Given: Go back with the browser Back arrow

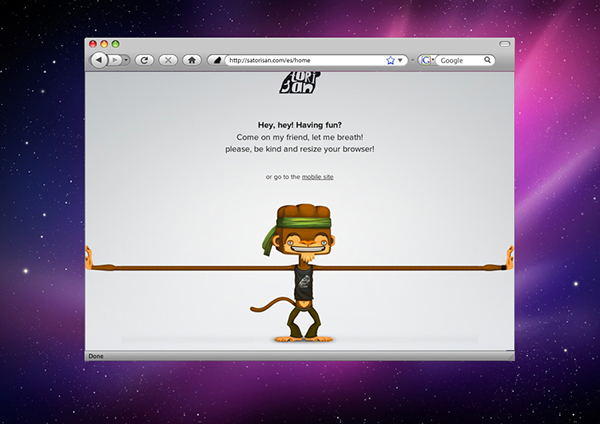Looking at the screenshot, I should point(99,60).
